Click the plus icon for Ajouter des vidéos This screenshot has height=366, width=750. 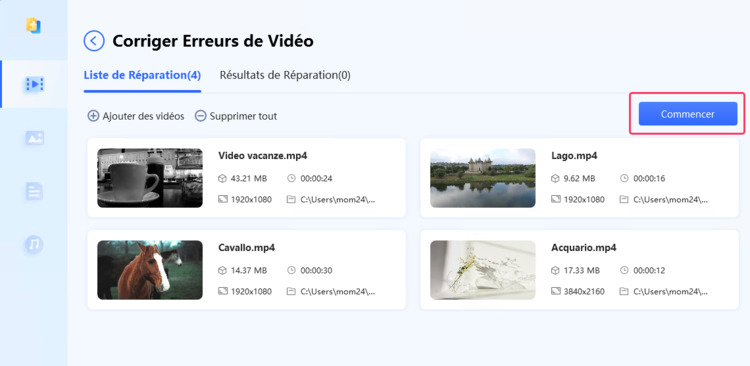coord(93,116)
